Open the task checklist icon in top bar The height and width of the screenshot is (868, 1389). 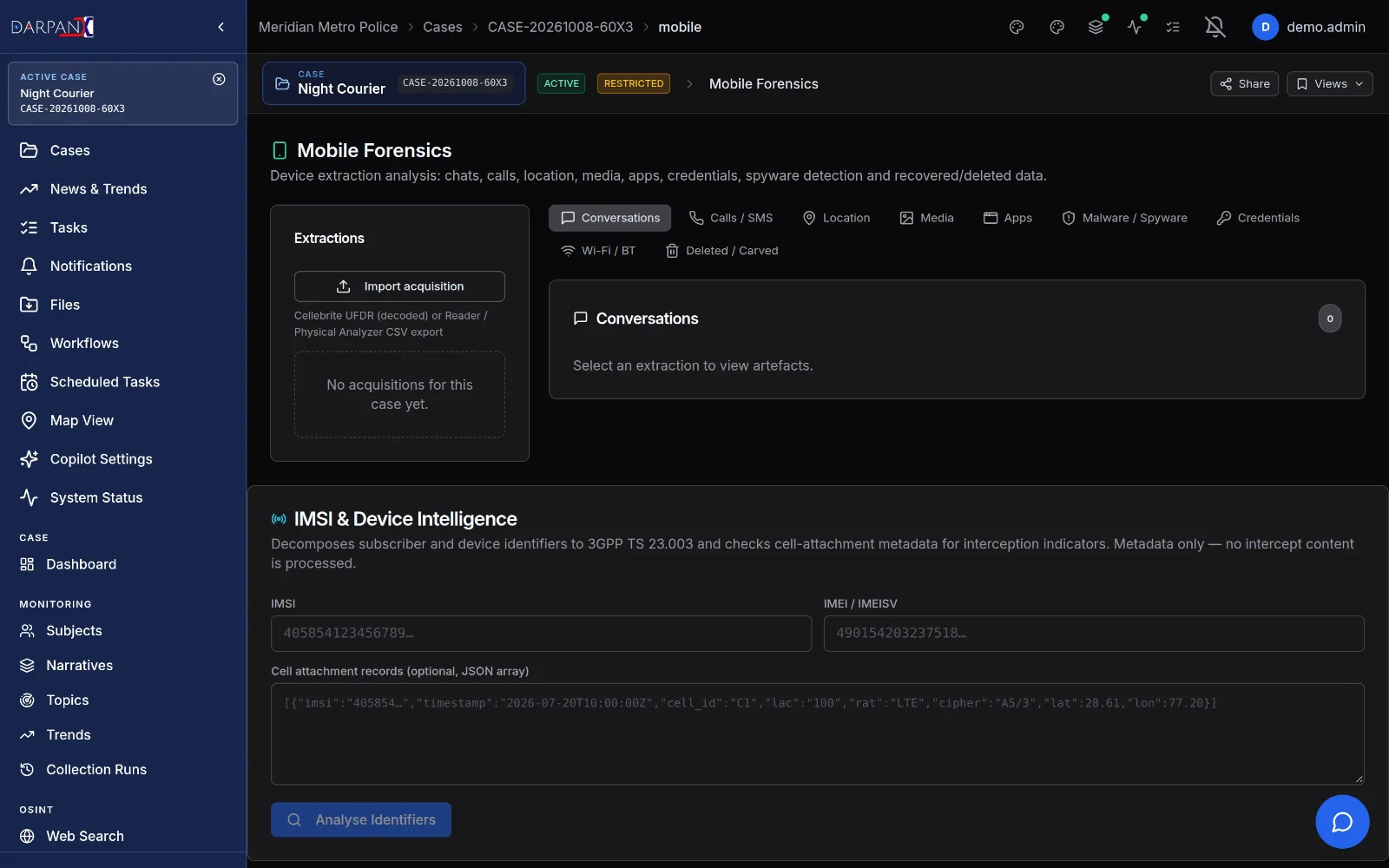coord(1173,27)
